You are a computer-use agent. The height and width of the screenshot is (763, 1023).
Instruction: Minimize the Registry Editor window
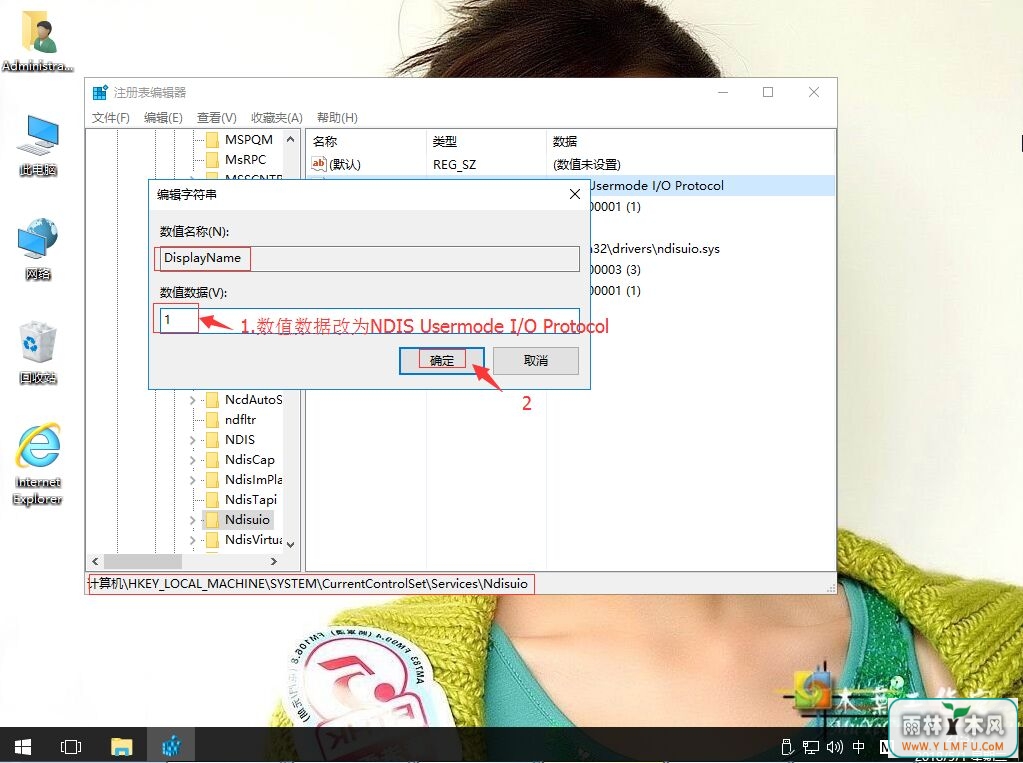[x=723, y=93]
